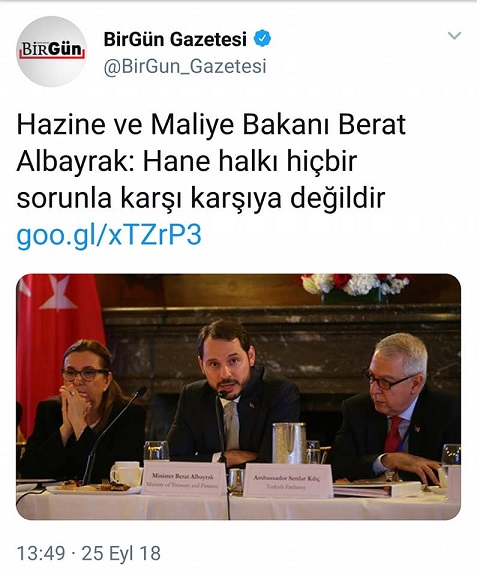The width and height of the screenshot is (477, 576).
Task: Select the tweet headline text
Action: (x=211, y=162)
